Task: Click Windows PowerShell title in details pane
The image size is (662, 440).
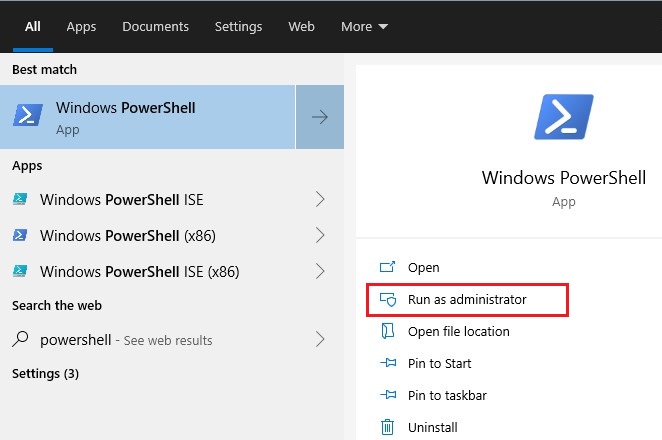Action: pos(564,178)
